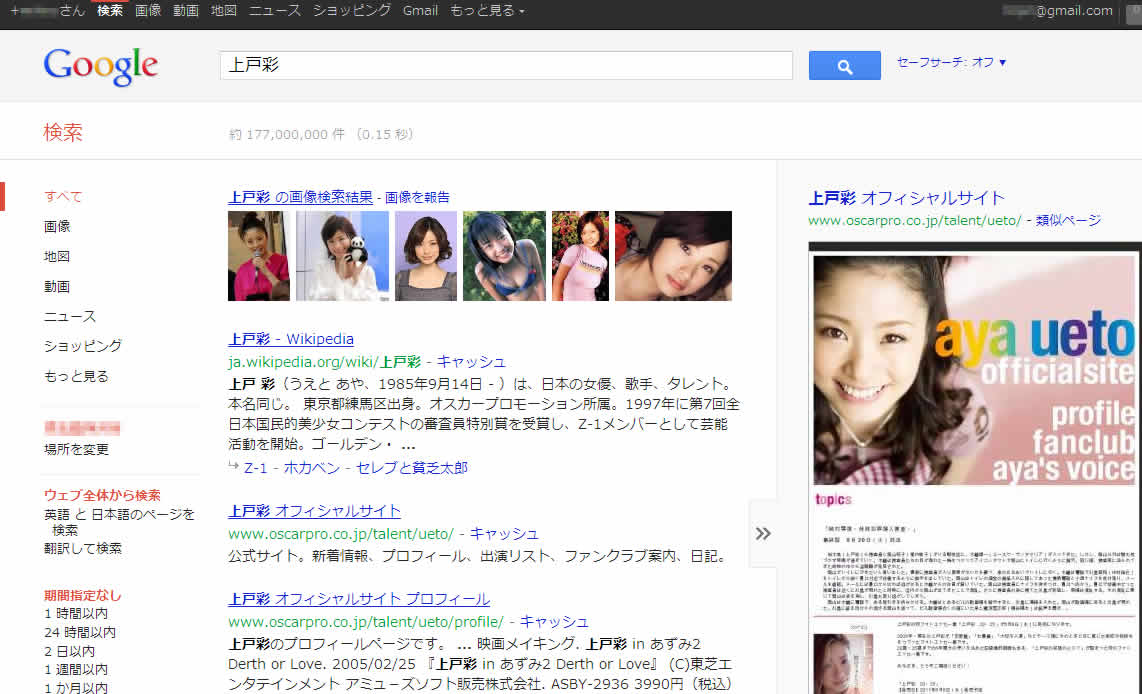Open ショッピング in the top navigation bar
The width and height of the screenshot is (1142, 694).
(352, 11)
